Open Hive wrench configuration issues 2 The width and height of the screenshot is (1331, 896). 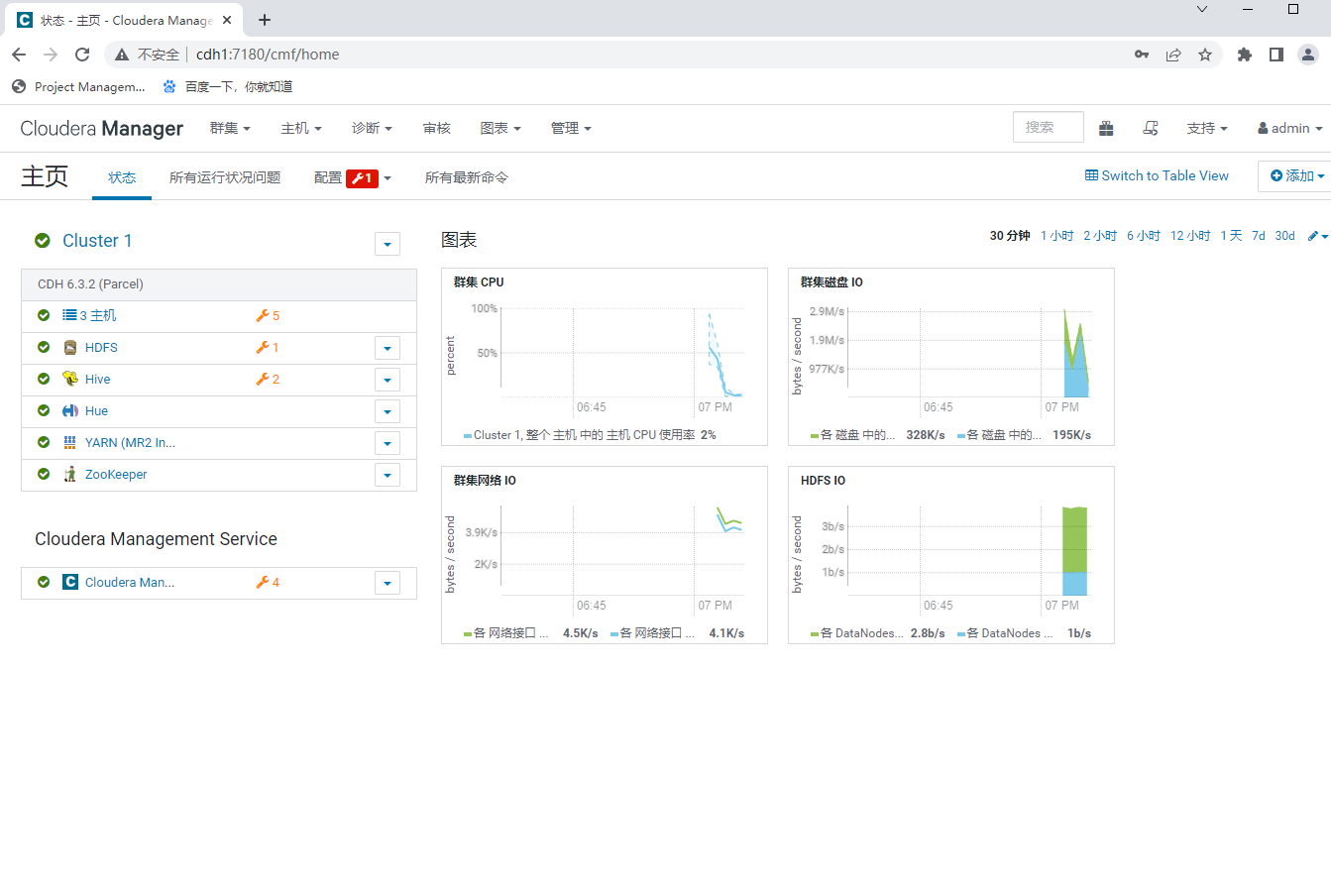[268, 379]
